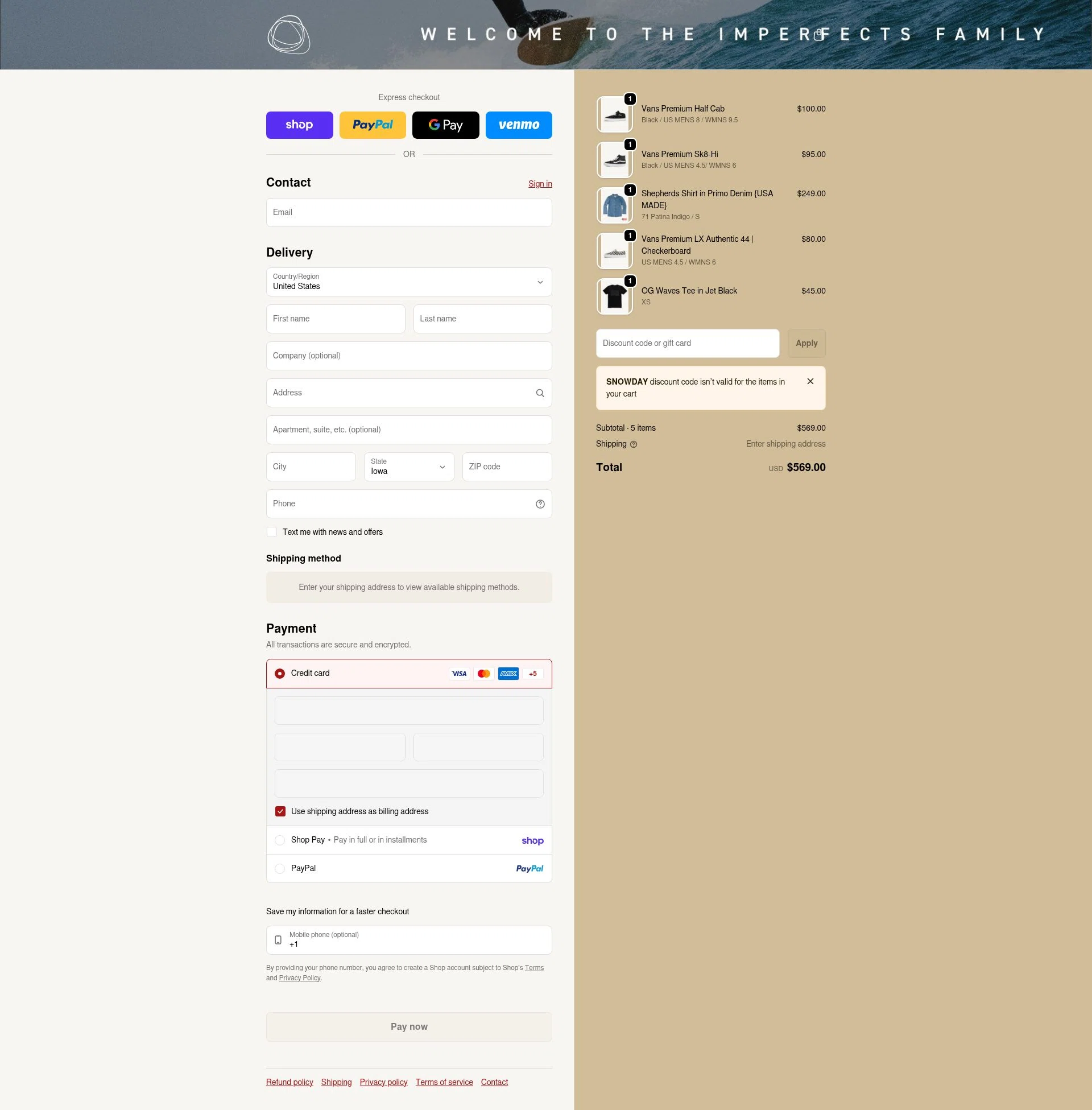
Task: Change the State from Iowa
Action: coord(408,467)
